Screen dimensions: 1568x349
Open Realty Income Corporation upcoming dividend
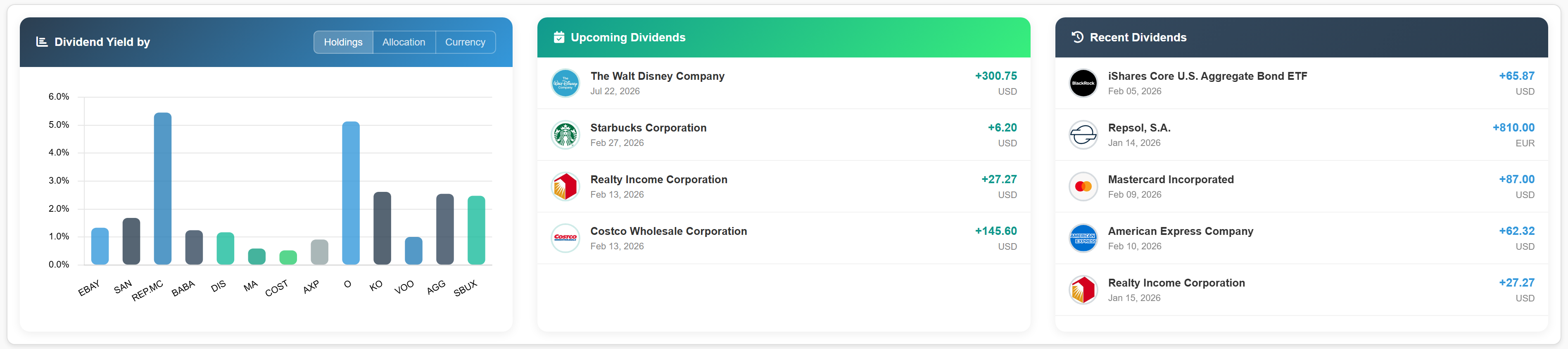click(658, 180)
